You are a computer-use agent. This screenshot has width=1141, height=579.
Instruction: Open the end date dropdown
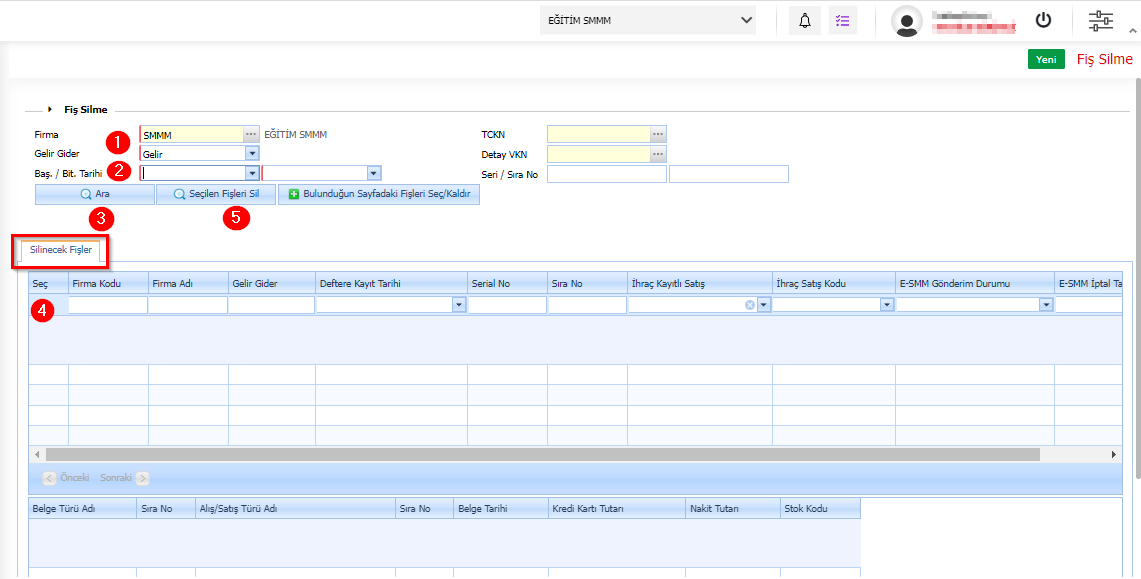click(x=374, y=173)
